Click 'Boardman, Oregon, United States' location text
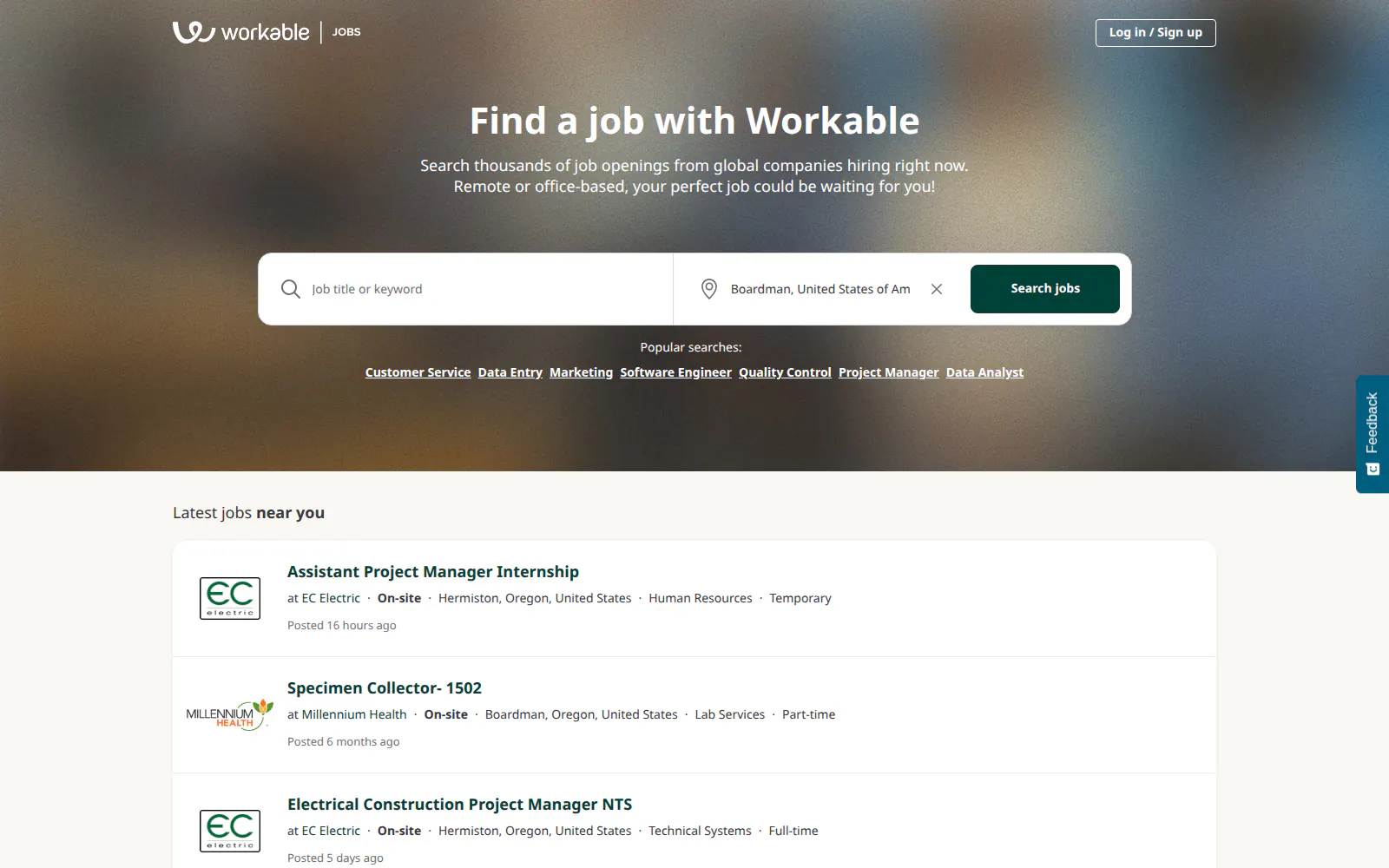 tap(582, 714)
